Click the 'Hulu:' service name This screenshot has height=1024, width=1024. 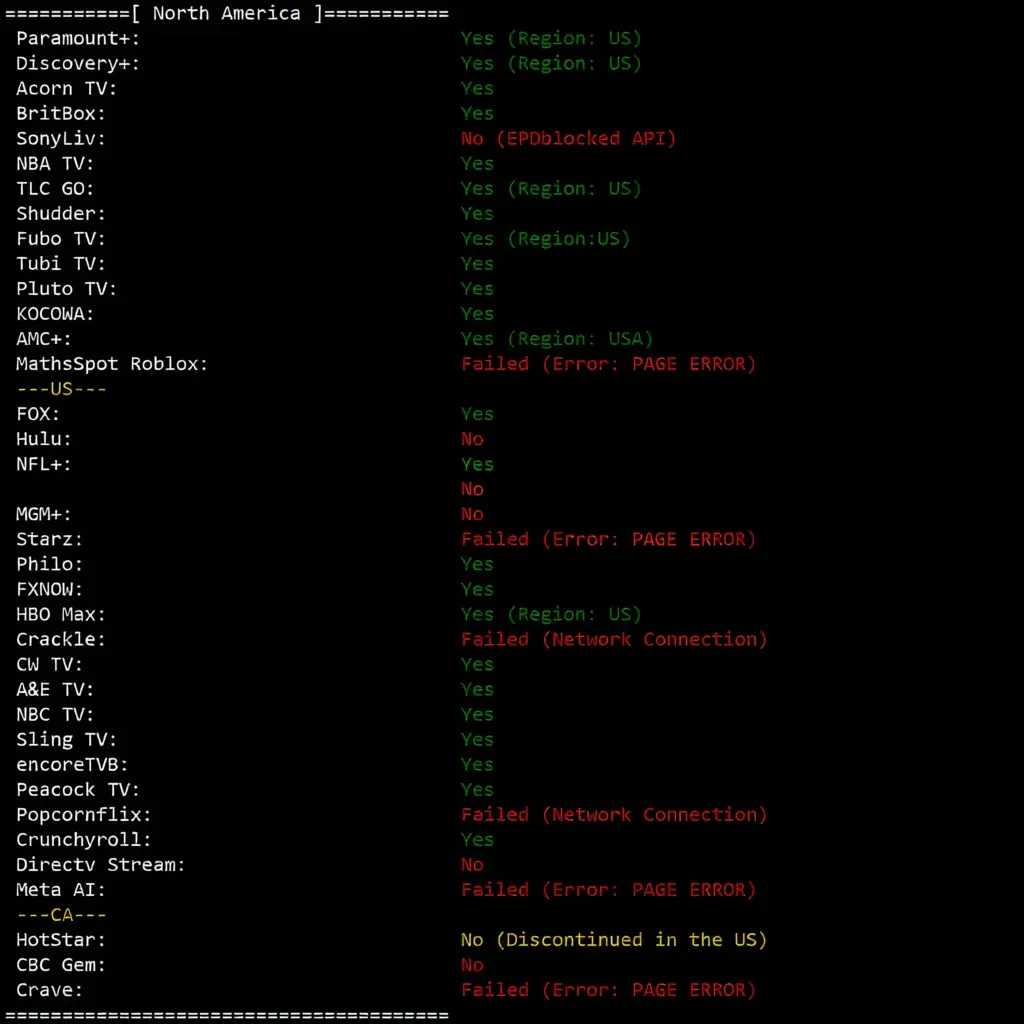click(44, 439)
